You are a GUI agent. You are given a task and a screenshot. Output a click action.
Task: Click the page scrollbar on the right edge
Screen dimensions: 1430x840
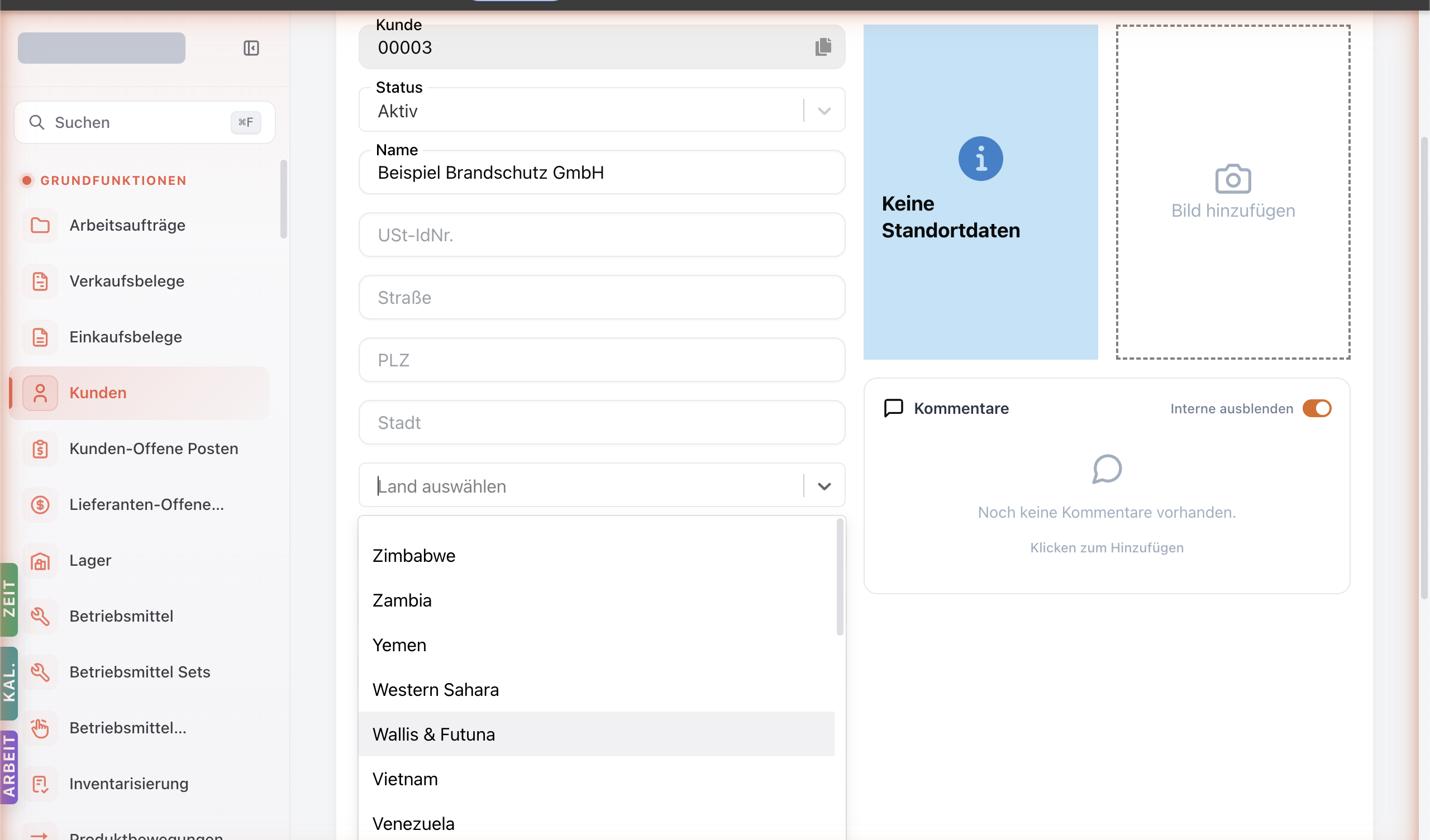coord(1424,368)
